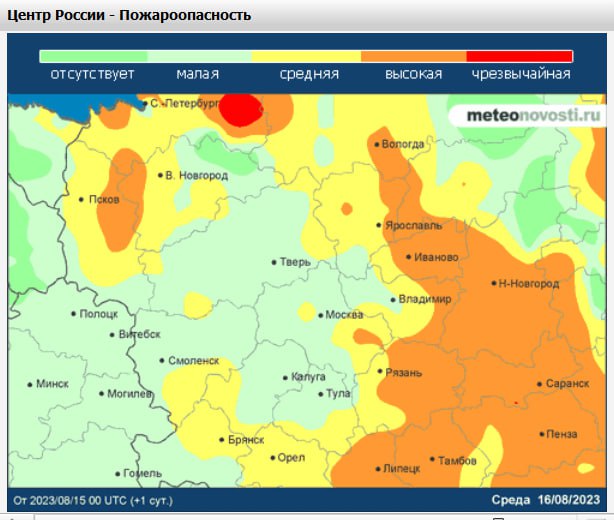The image size is (614, 520).
Task: Click the forecast date 'Среда 16/08/2023'
Action: pos(546,500)
